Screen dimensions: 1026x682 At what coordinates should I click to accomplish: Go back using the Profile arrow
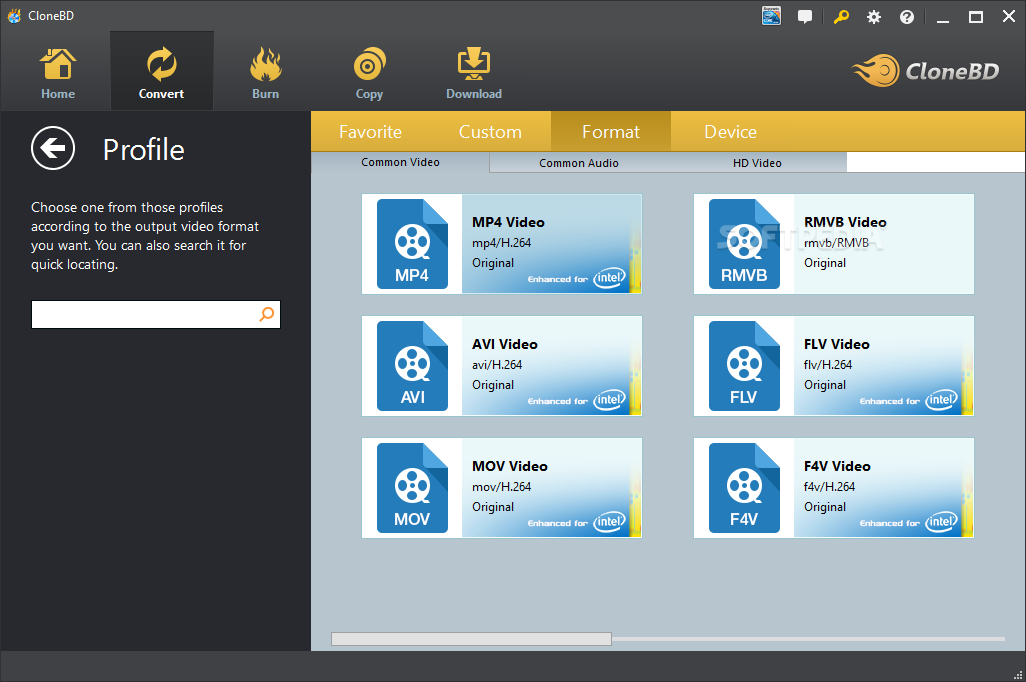53,148
